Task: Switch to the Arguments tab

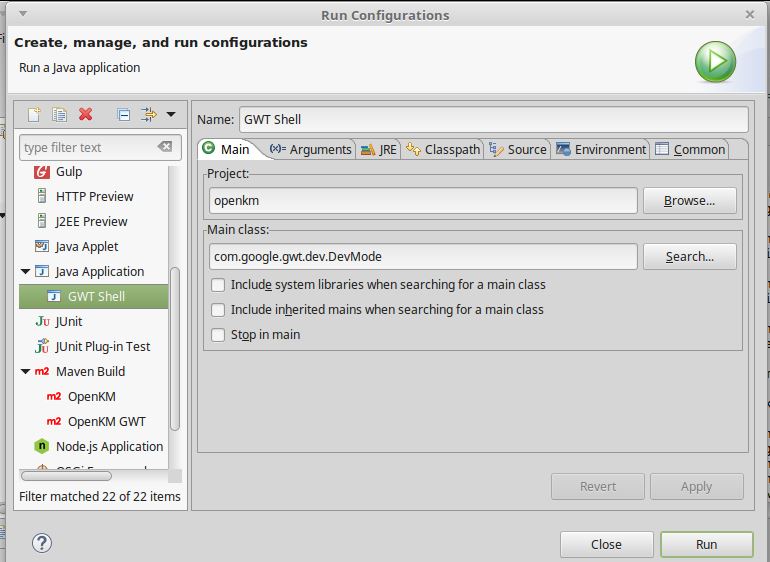Action: [311, 149]
